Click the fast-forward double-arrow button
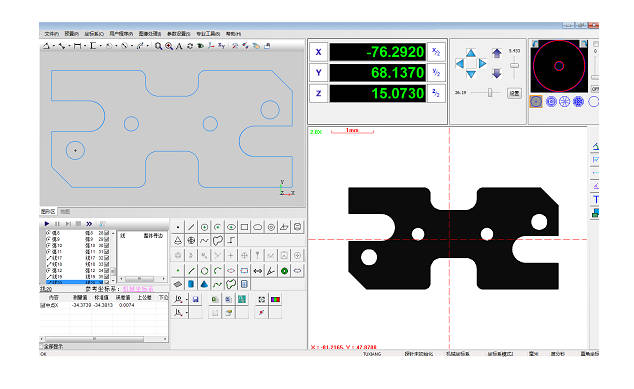The height and width of the screenshot is (389, 634). 89,224
